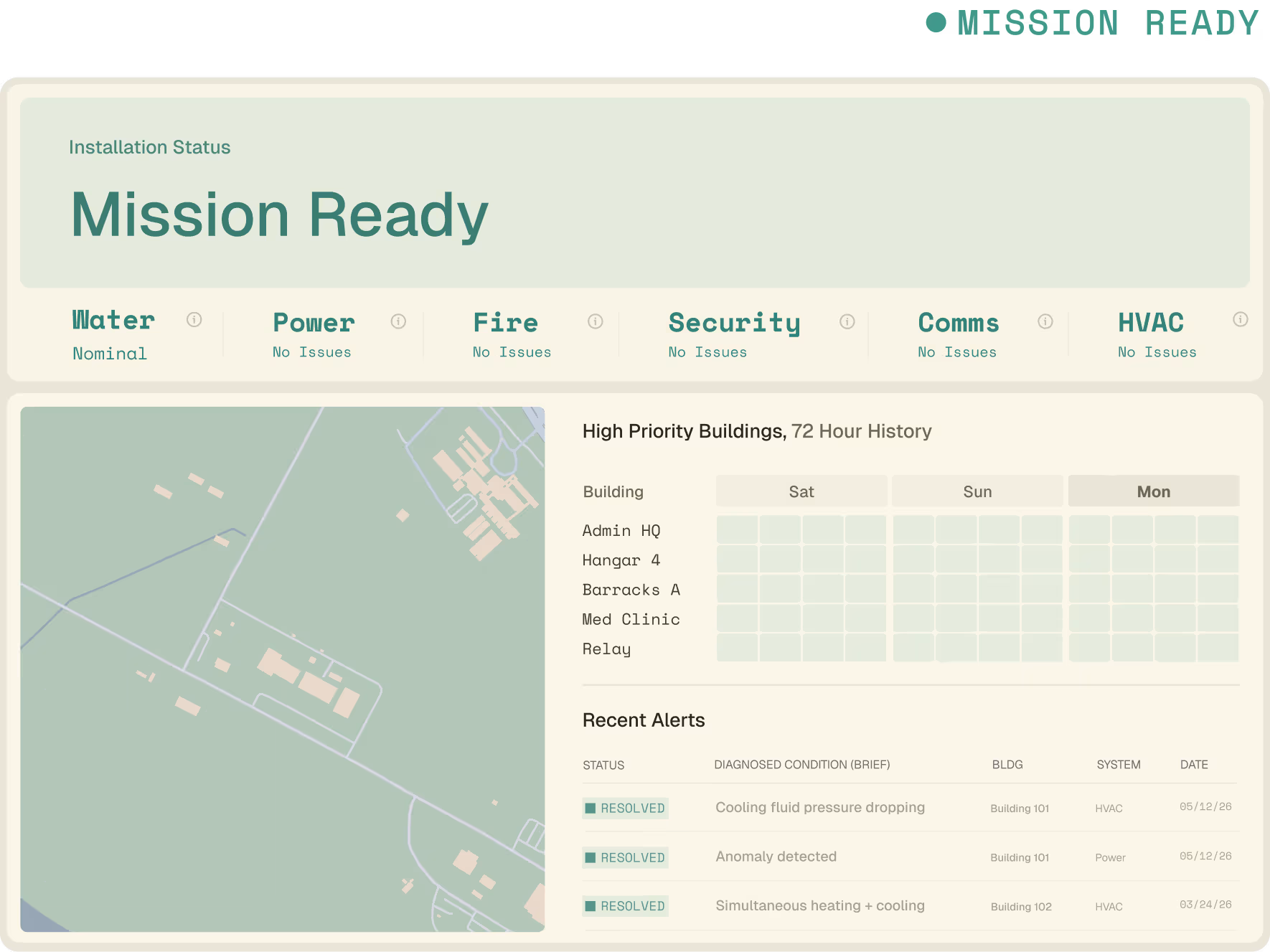Select the Admin HQ building row
The width and height of the screenshot is (1270, 952).
911,530
